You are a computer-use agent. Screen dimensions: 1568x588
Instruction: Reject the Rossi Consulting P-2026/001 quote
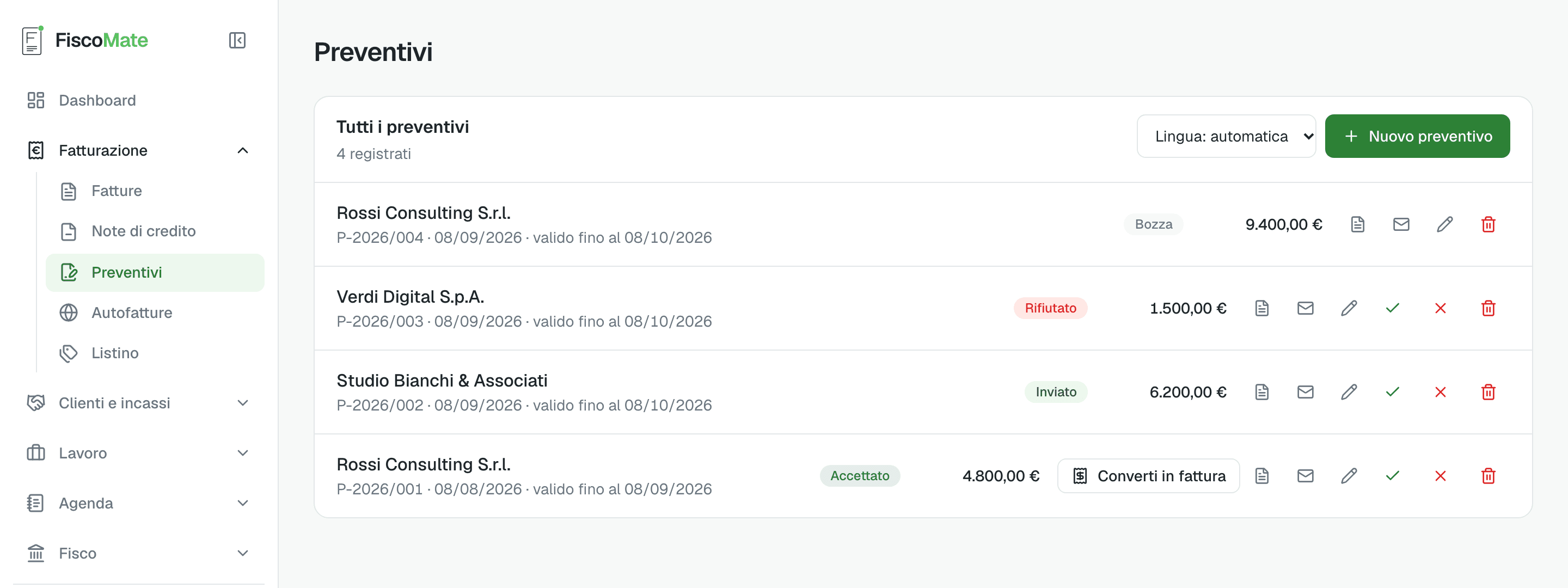[x=1440, y=476]
